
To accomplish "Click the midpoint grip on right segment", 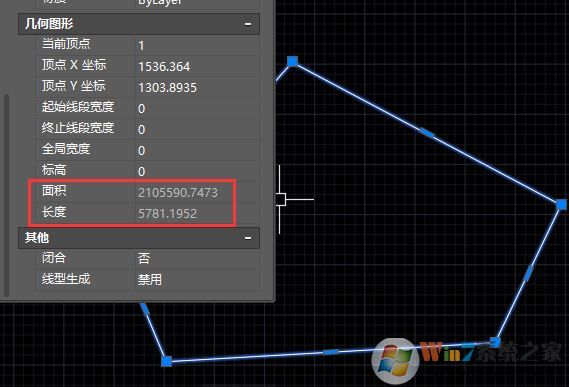I will click(529, 273).
